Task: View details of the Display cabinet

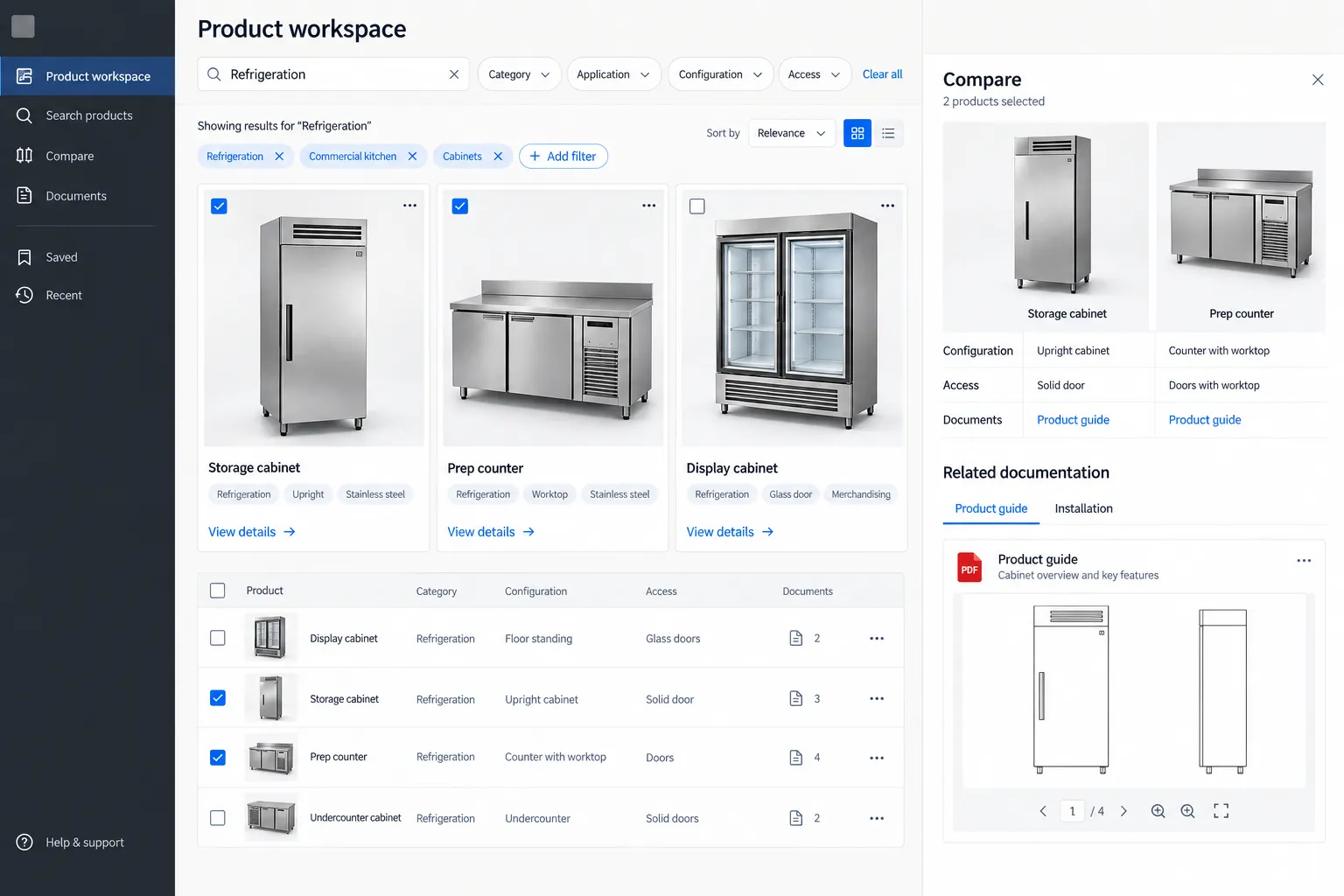Action: (730, 532)
